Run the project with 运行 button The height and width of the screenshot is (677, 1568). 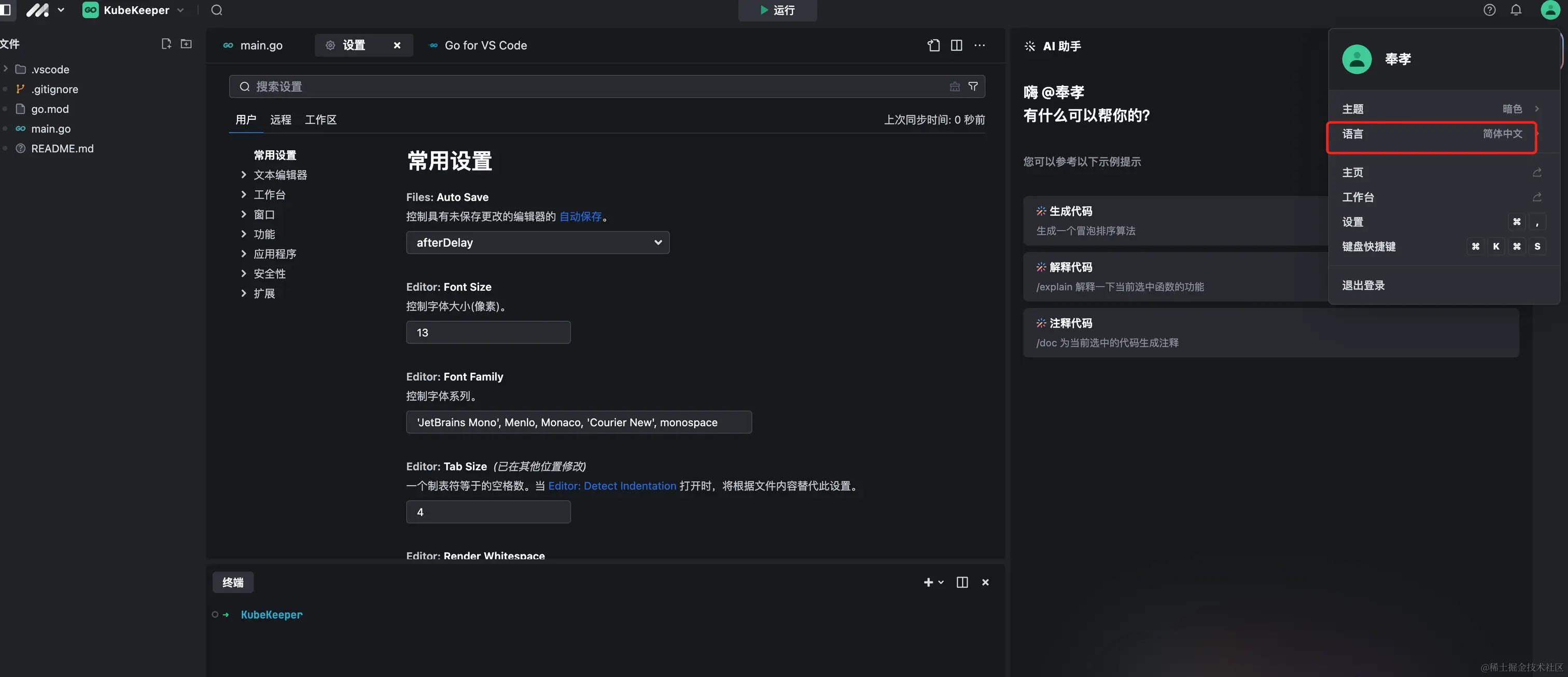pos(777,10)
